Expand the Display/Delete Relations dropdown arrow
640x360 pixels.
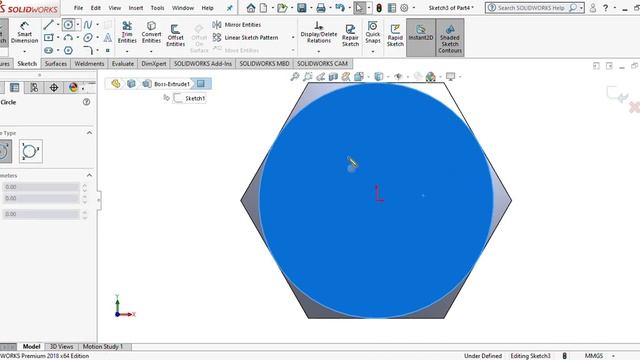[x=319, y=51]
